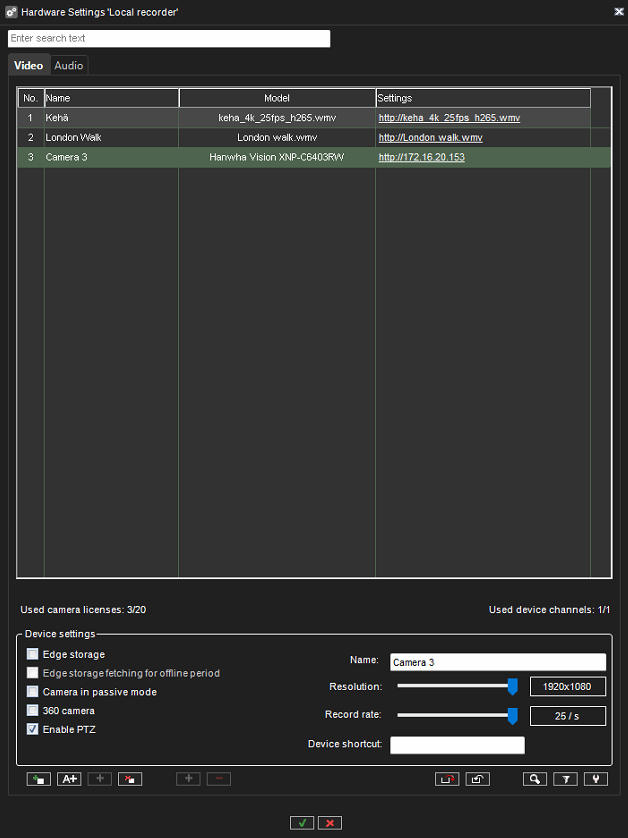This screenshot has width=628, height=838.
Task: Confirm with the green checkmark button
Action: [302, 823]
